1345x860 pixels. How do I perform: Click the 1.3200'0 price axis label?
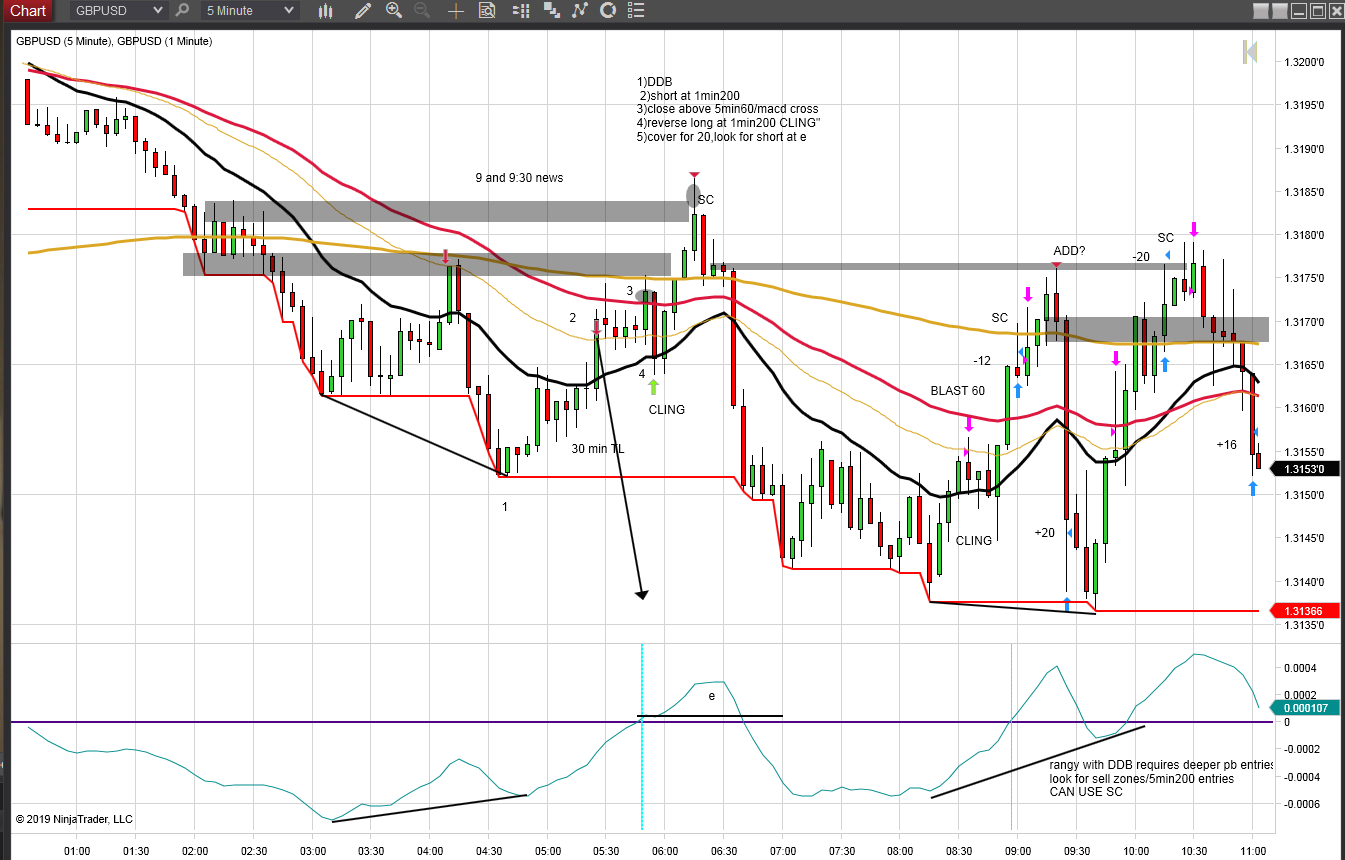pyautogui.click(x=1304, y=63)
